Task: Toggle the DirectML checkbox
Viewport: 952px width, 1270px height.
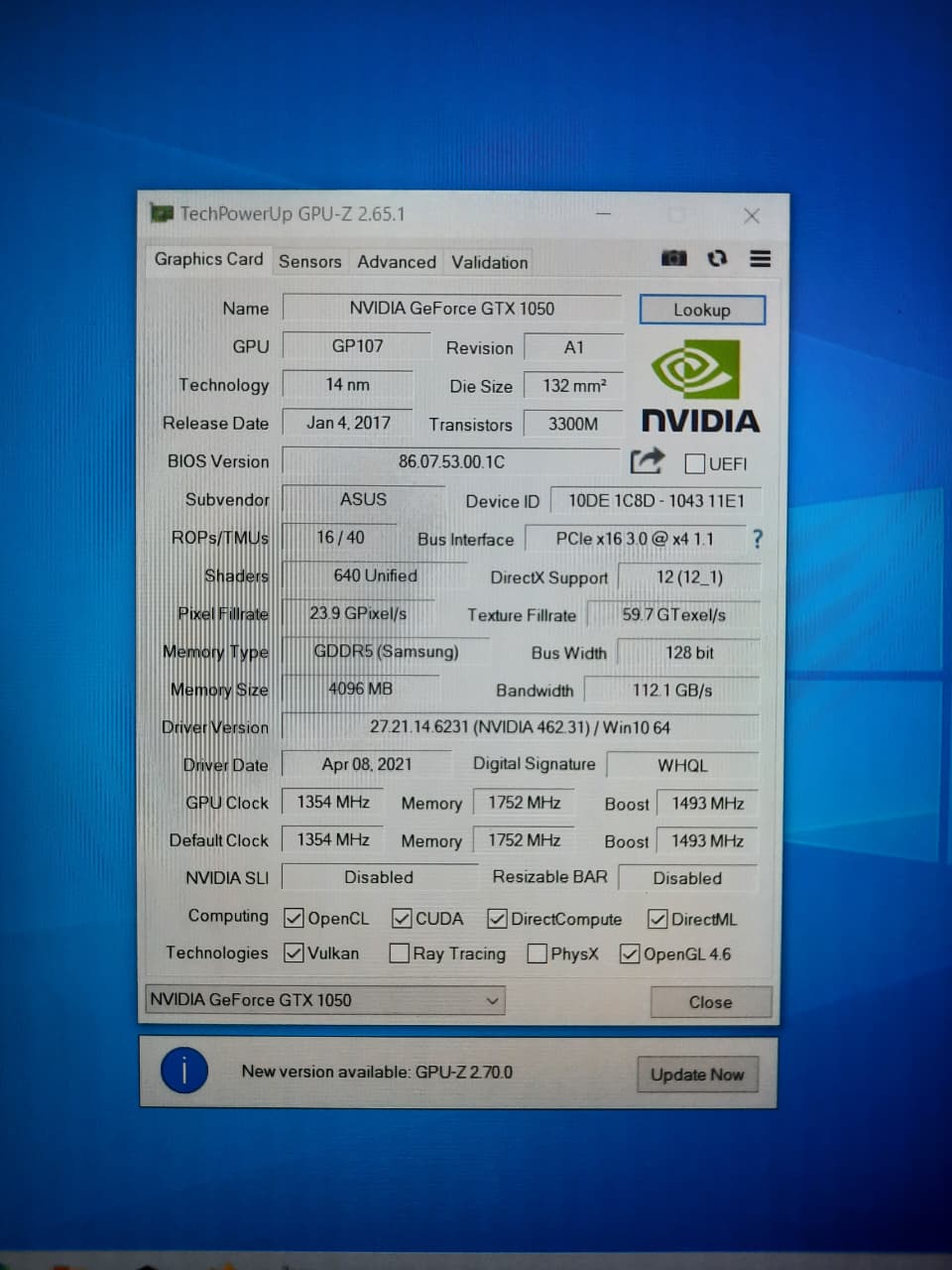Action: pos(657,920)
